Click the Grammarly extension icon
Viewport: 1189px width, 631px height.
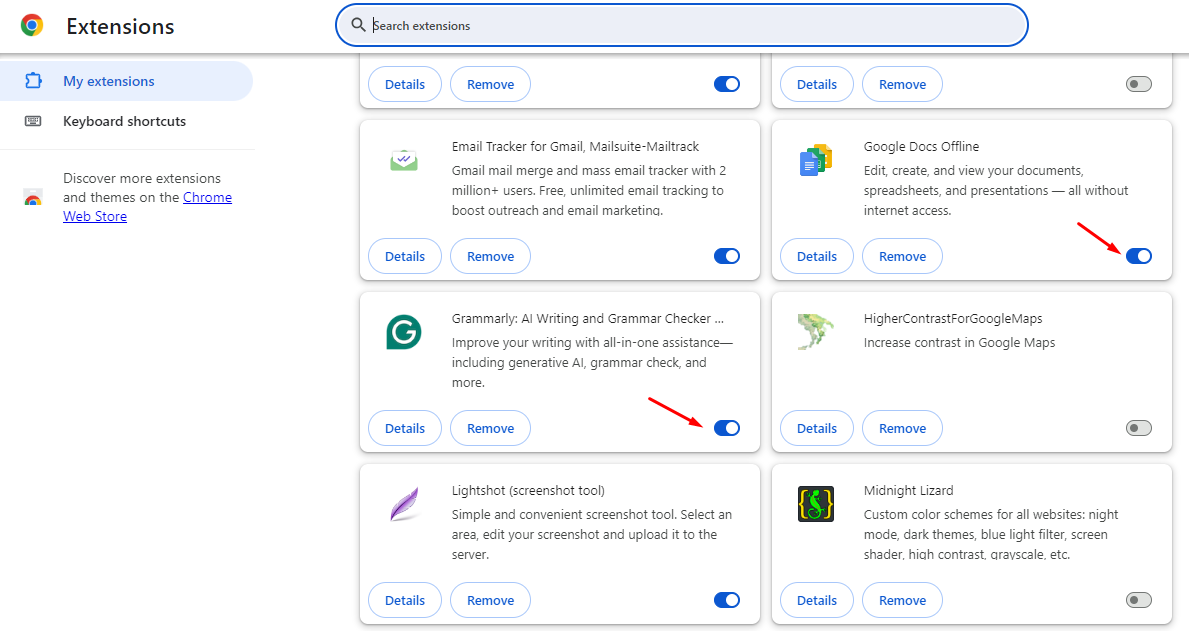coord(404,332)
